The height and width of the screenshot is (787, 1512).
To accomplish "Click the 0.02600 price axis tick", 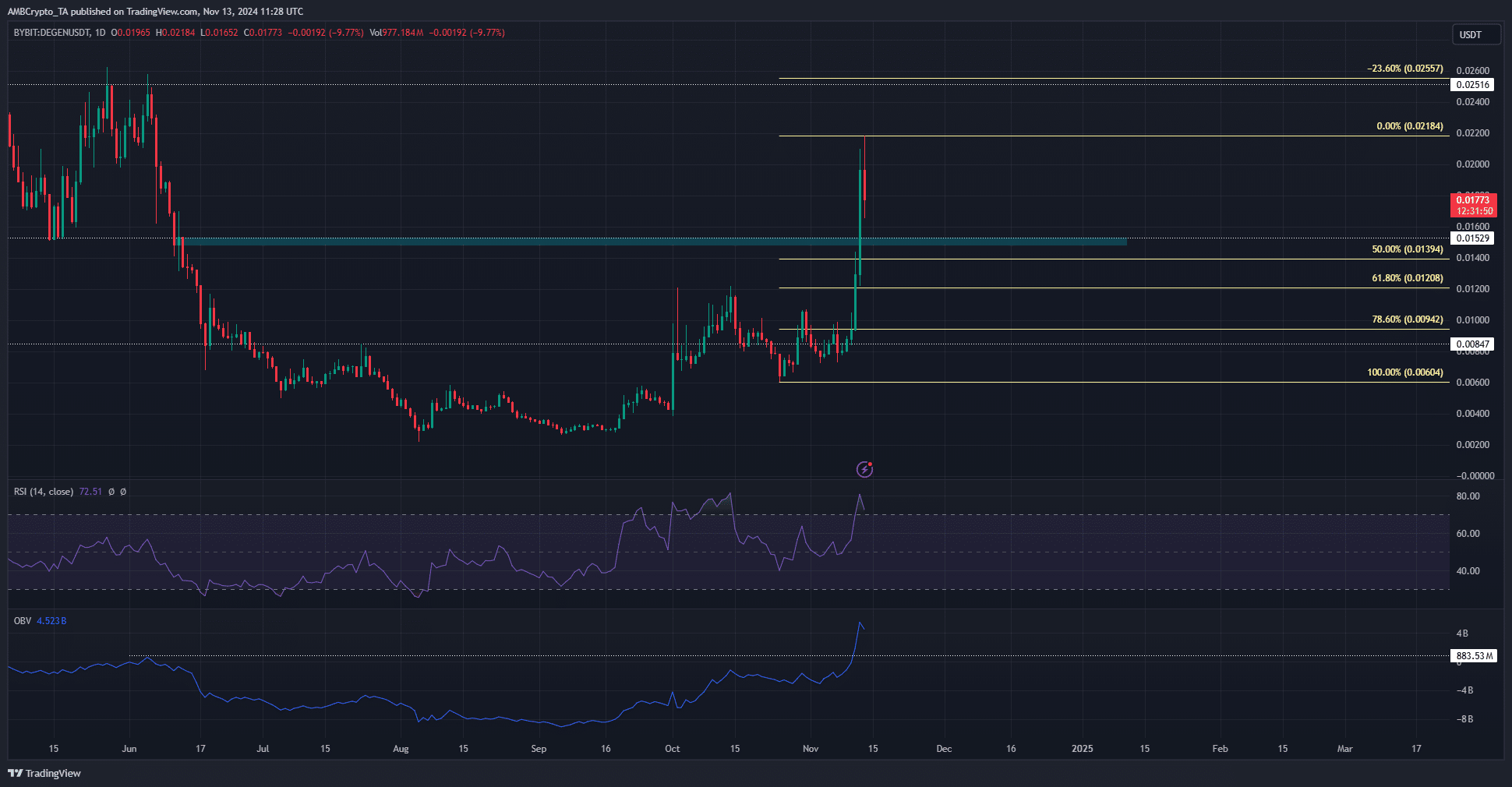I will (x=1472, y=71).
